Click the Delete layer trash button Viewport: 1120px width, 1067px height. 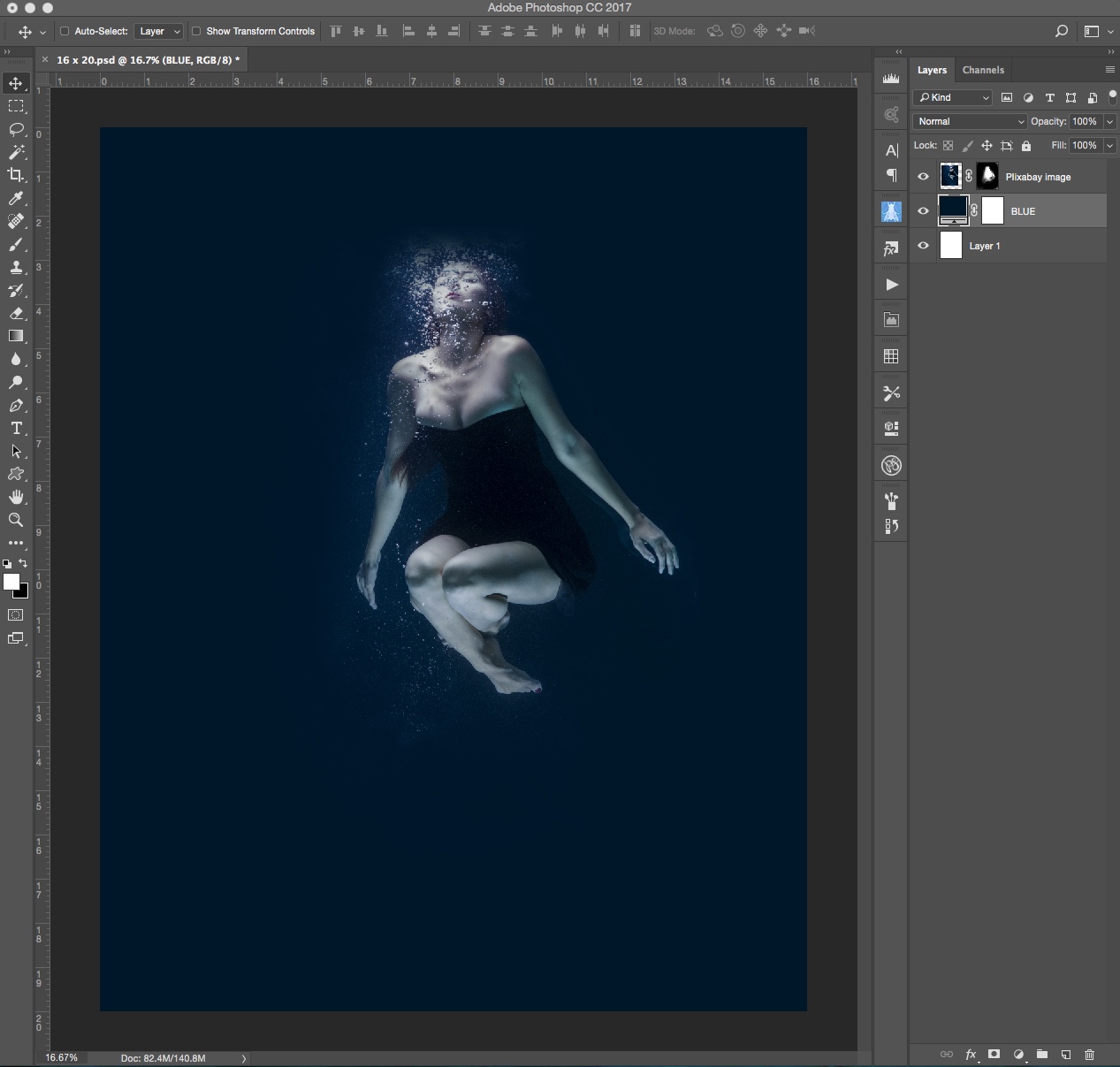click(x=1091, y=1055)
